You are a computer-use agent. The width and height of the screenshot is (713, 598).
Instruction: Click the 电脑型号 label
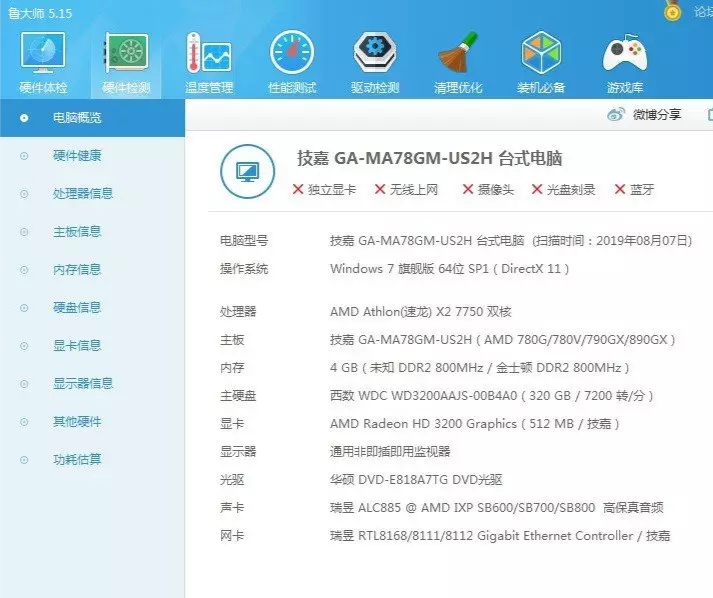pos(244,241)
